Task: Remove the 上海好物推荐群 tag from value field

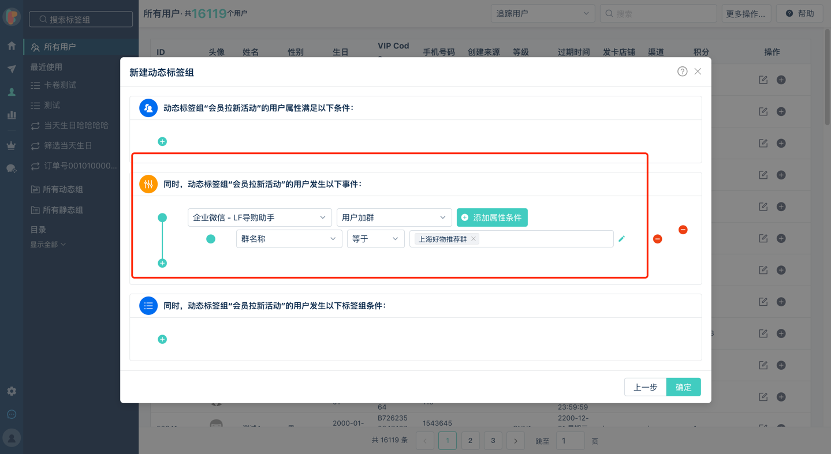Action: point(473,239)
